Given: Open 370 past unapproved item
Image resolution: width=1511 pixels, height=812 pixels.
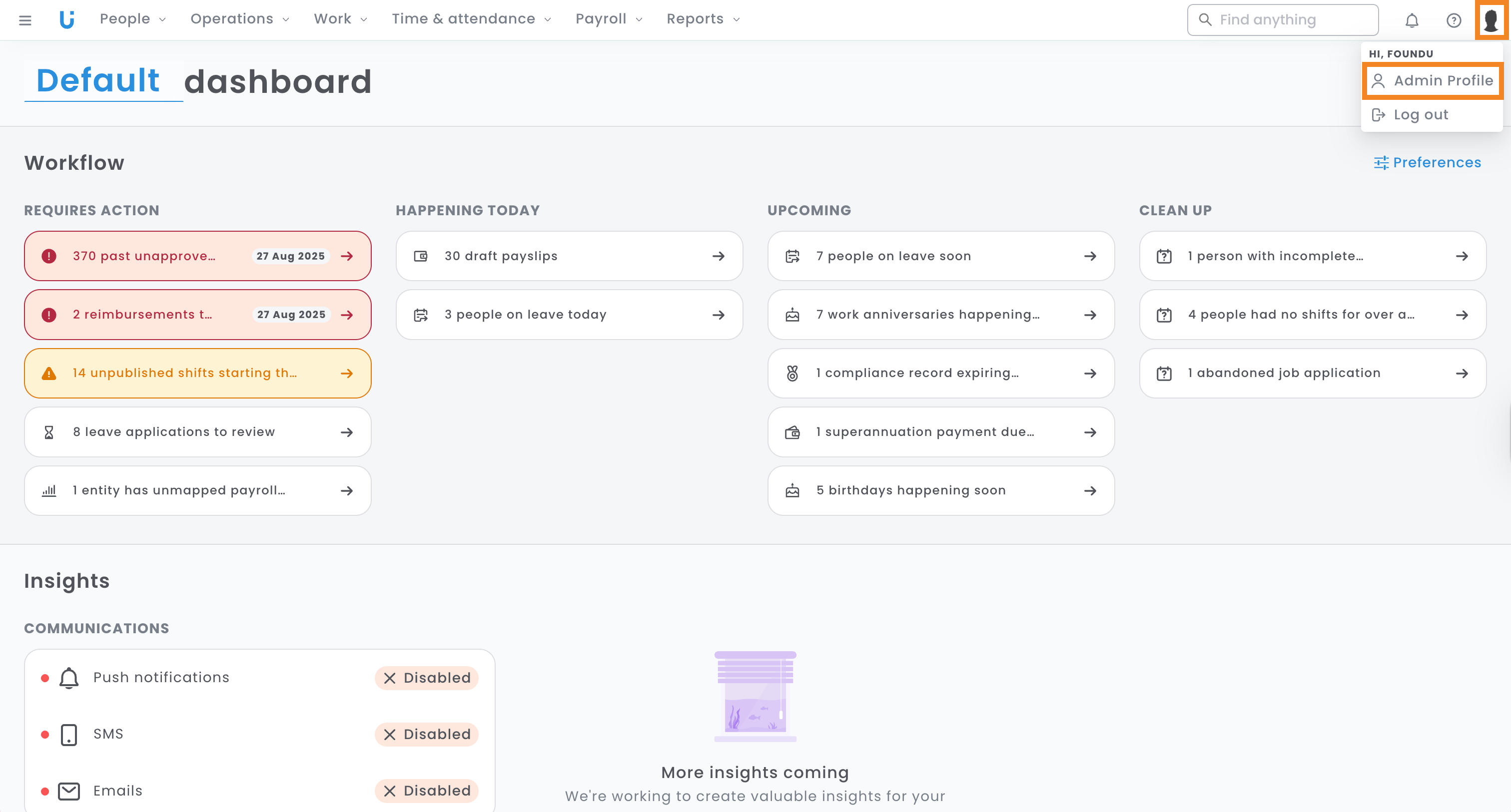Looking at the screenshot, I should (x=197, y=256).
